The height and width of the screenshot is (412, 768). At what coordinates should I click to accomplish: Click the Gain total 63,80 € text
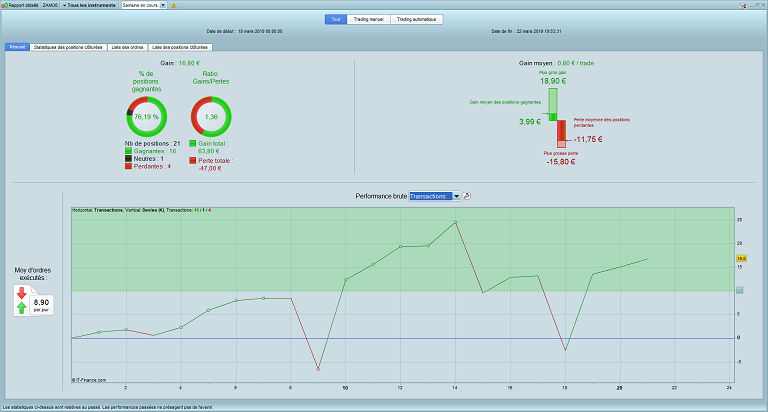[213, 147]
